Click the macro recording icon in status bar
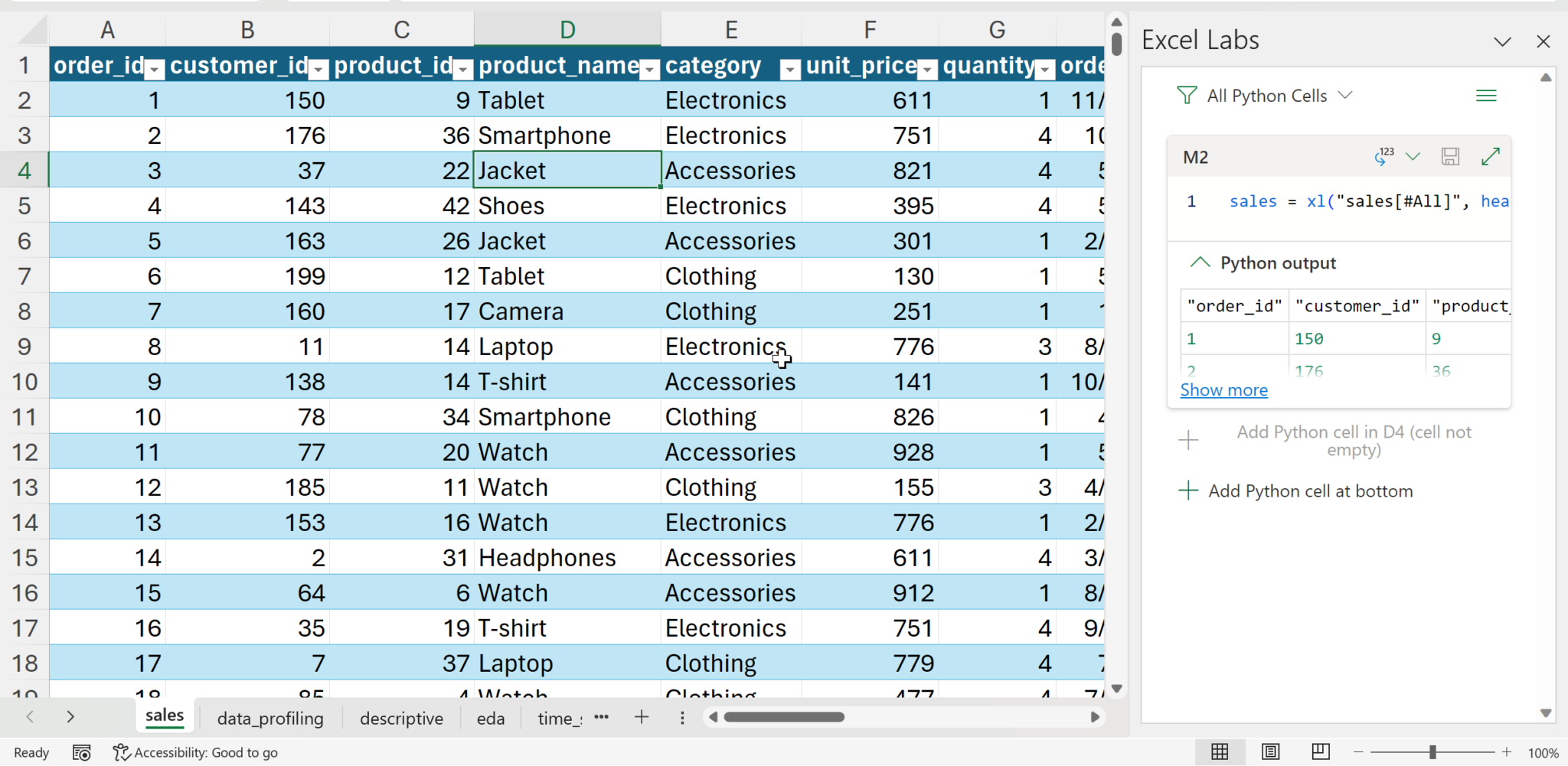This screenshot has height=766, width=1568. pos(81,753)
